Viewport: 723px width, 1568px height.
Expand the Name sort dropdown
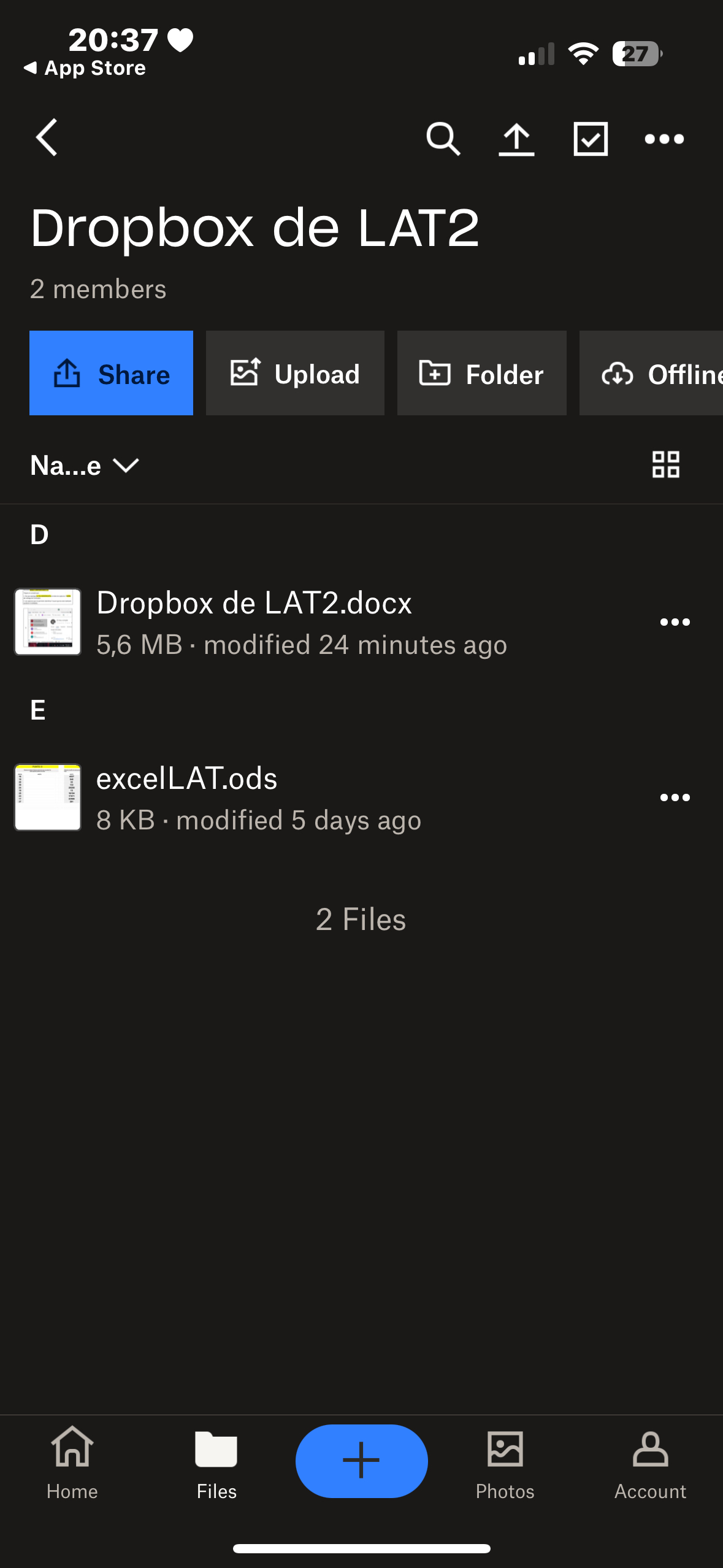tap(85, 466)
